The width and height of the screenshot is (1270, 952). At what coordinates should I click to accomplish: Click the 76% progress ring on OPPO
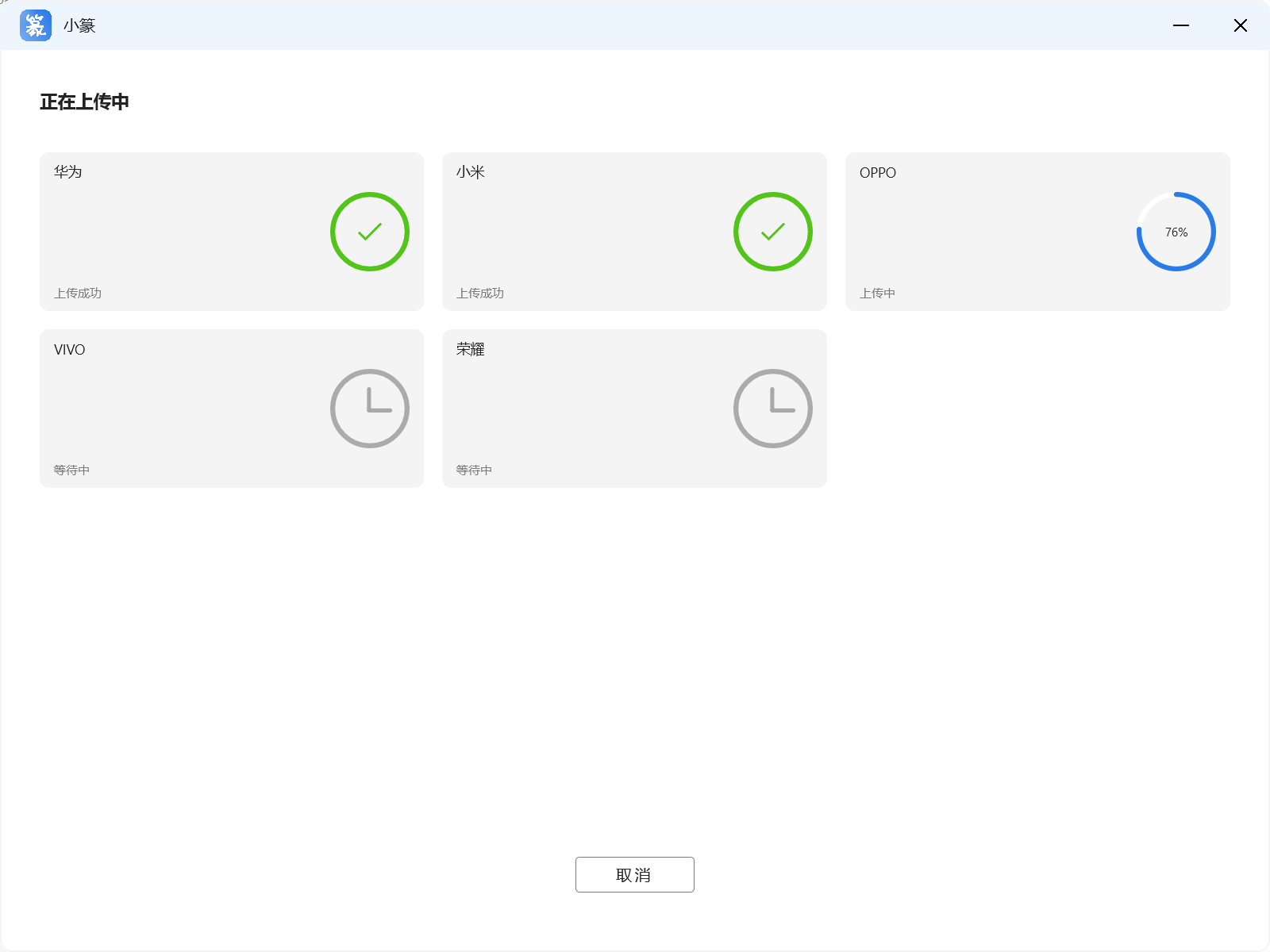(1176, 232)
